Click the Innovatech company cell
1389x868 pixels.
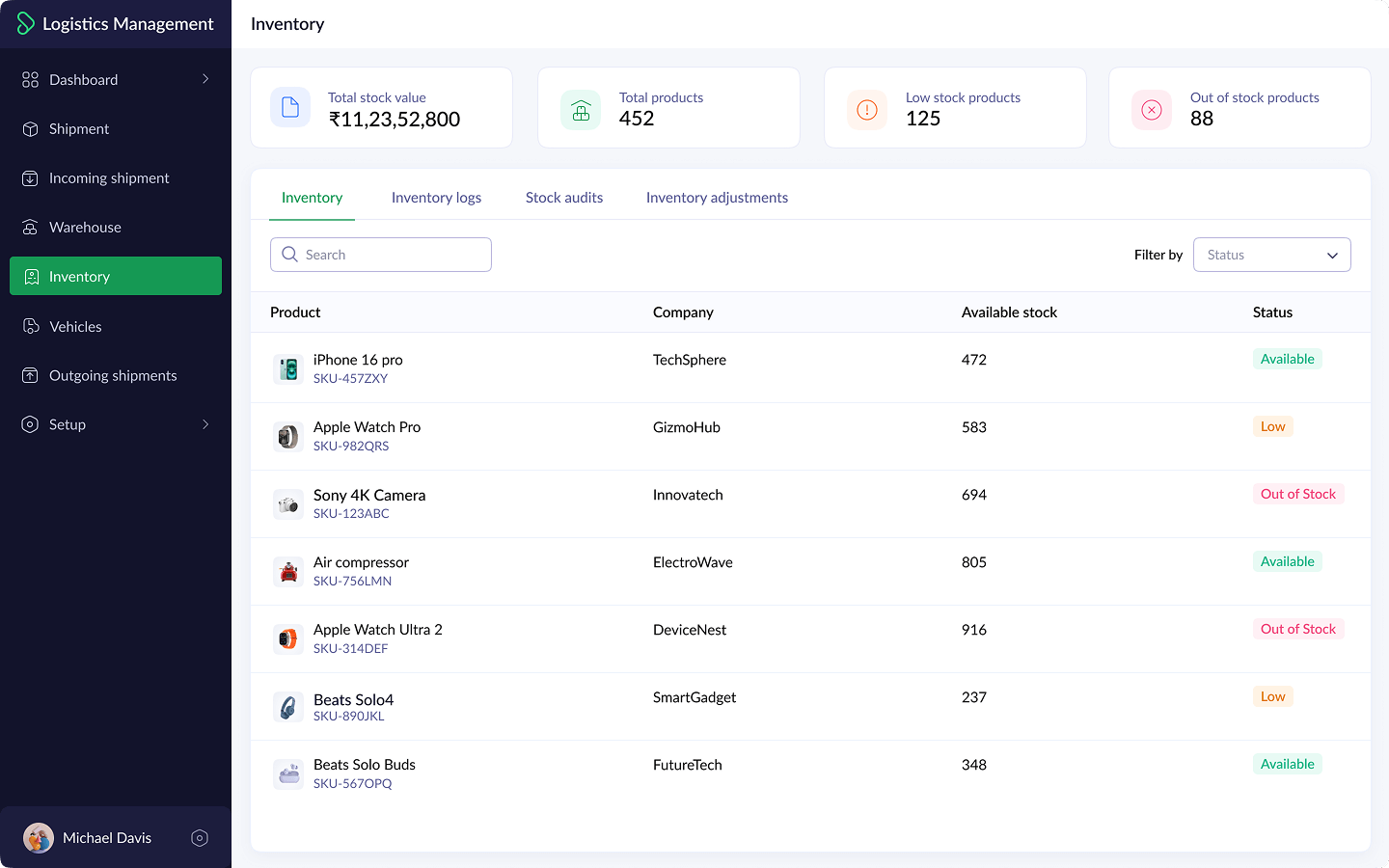tap(688, 495)
